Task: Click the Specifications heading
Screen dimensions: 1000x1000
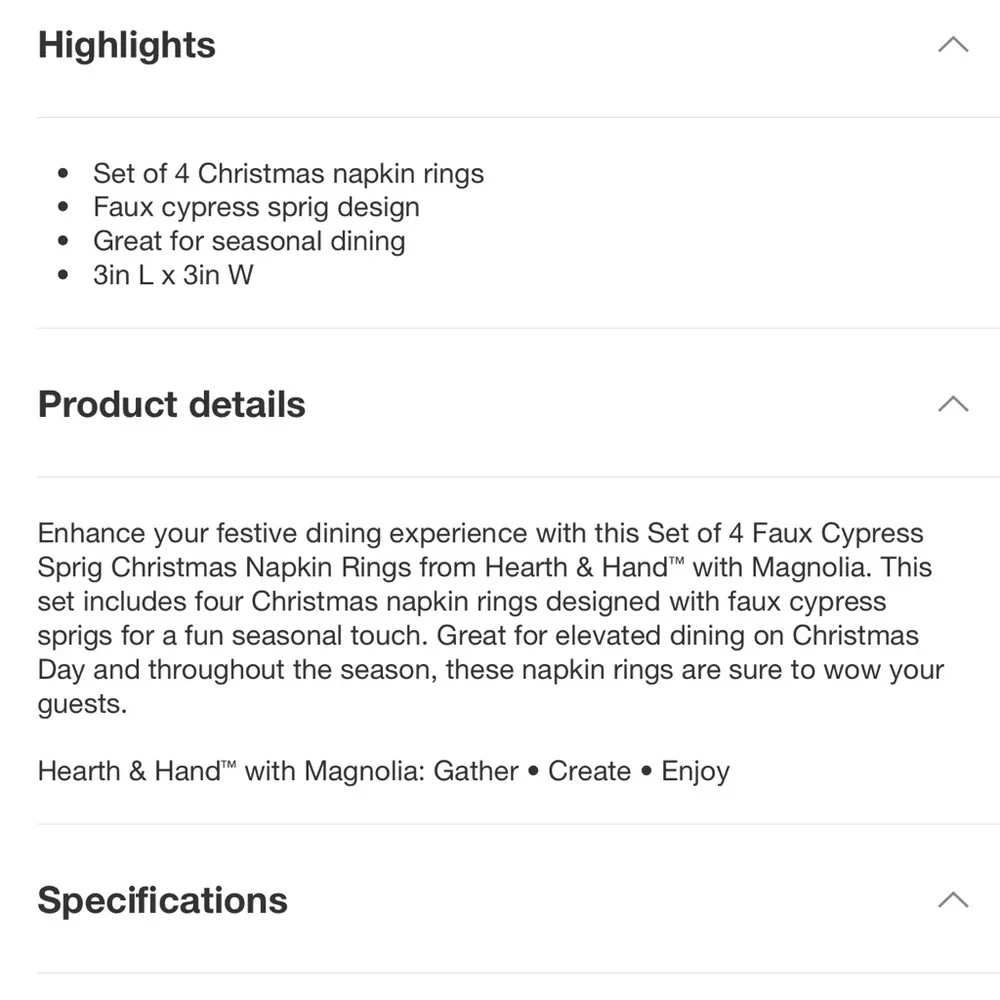Action: click(163, 901)
